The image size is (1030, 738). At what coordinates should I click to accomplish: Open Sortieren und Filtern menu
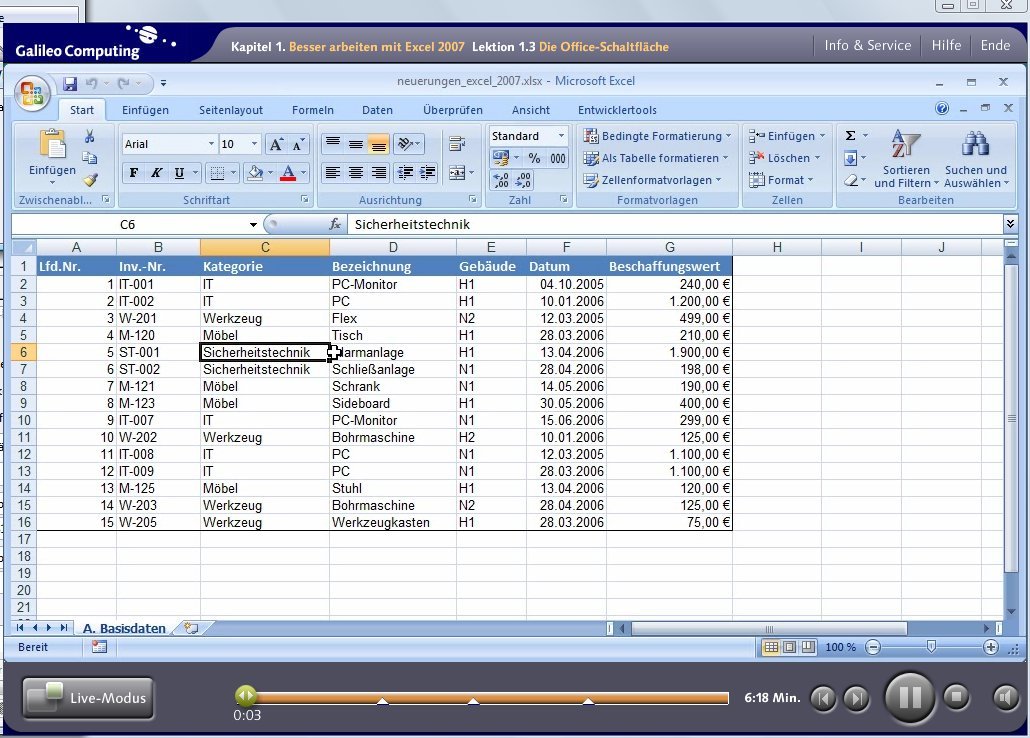pos(906,160)
